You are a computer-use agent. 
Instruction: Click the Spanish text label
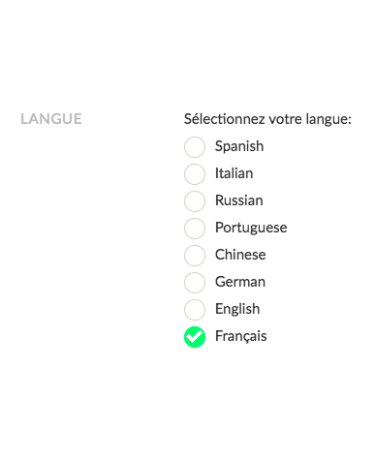239,146
